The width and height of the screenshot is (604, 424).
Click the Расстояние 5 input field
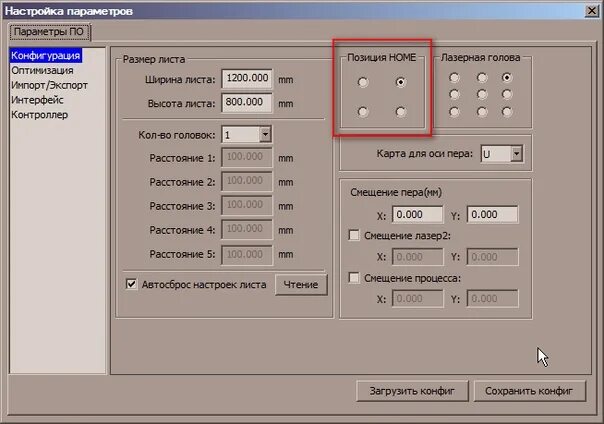click(247, 255)
